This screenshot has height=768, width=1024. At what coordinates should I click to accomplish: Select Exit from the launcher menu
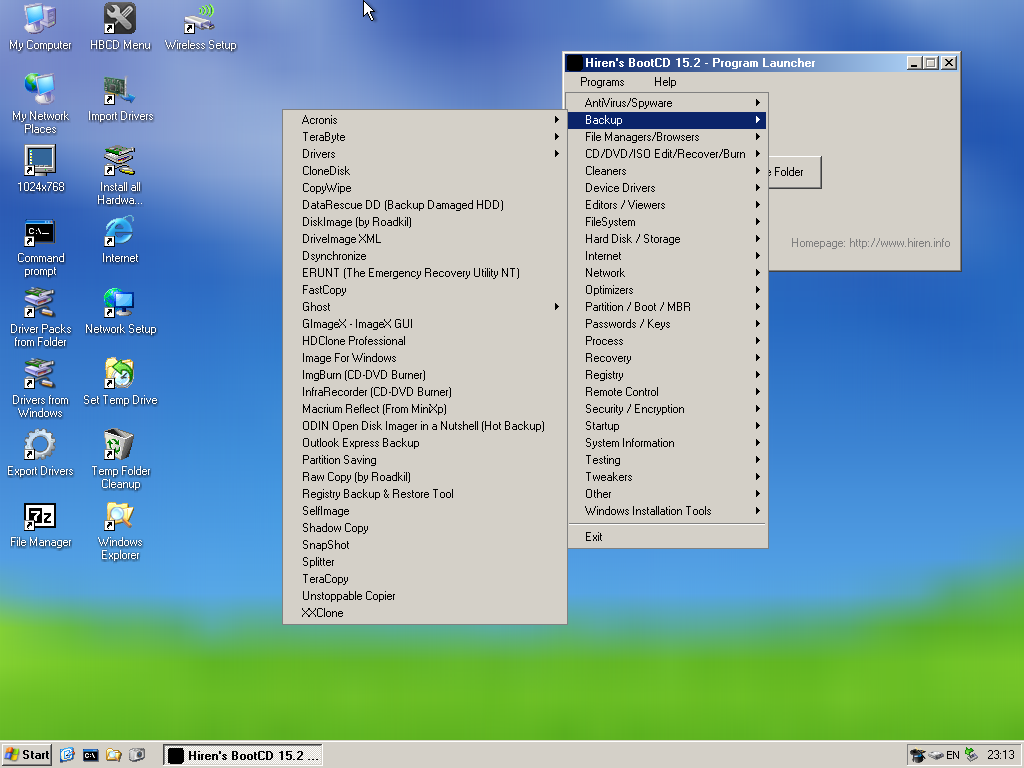(x=593, y=536)
